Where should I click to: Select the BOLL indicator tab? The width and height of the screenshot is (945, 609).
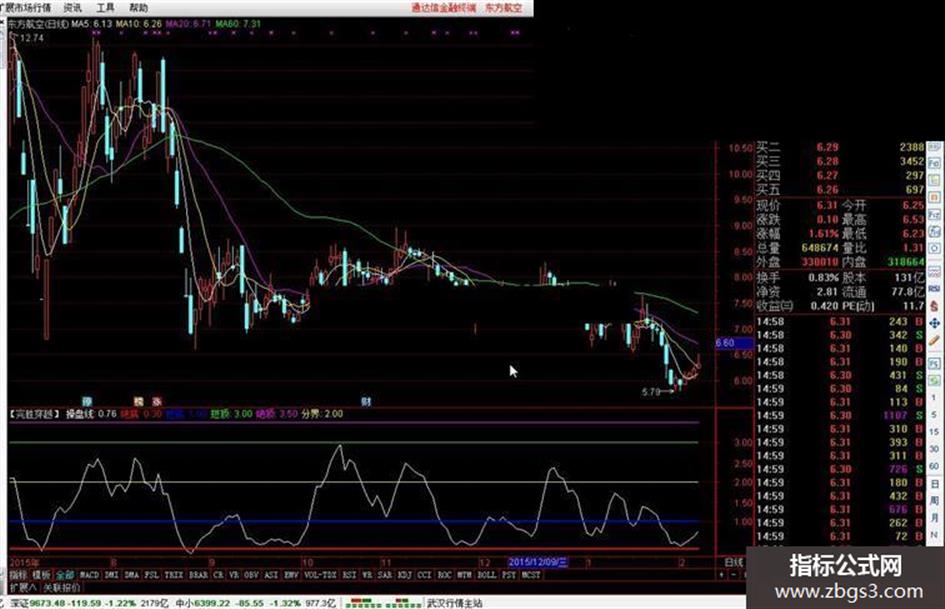point(487,575)
